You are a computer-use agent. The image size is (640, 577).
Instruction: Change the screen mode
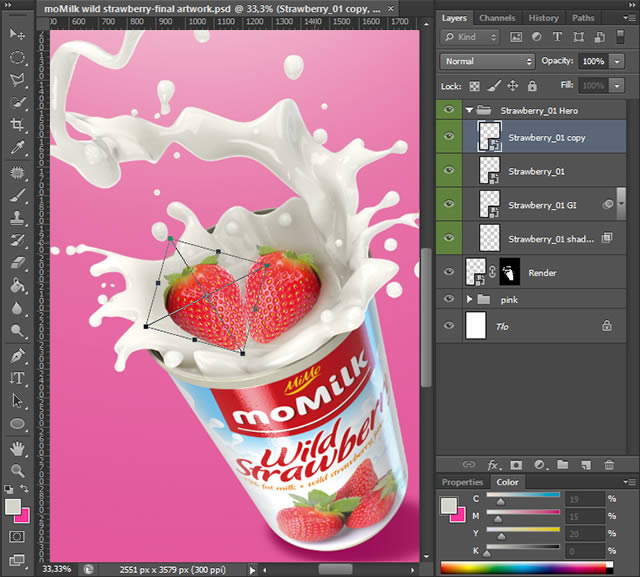click(x=17, y=559)
